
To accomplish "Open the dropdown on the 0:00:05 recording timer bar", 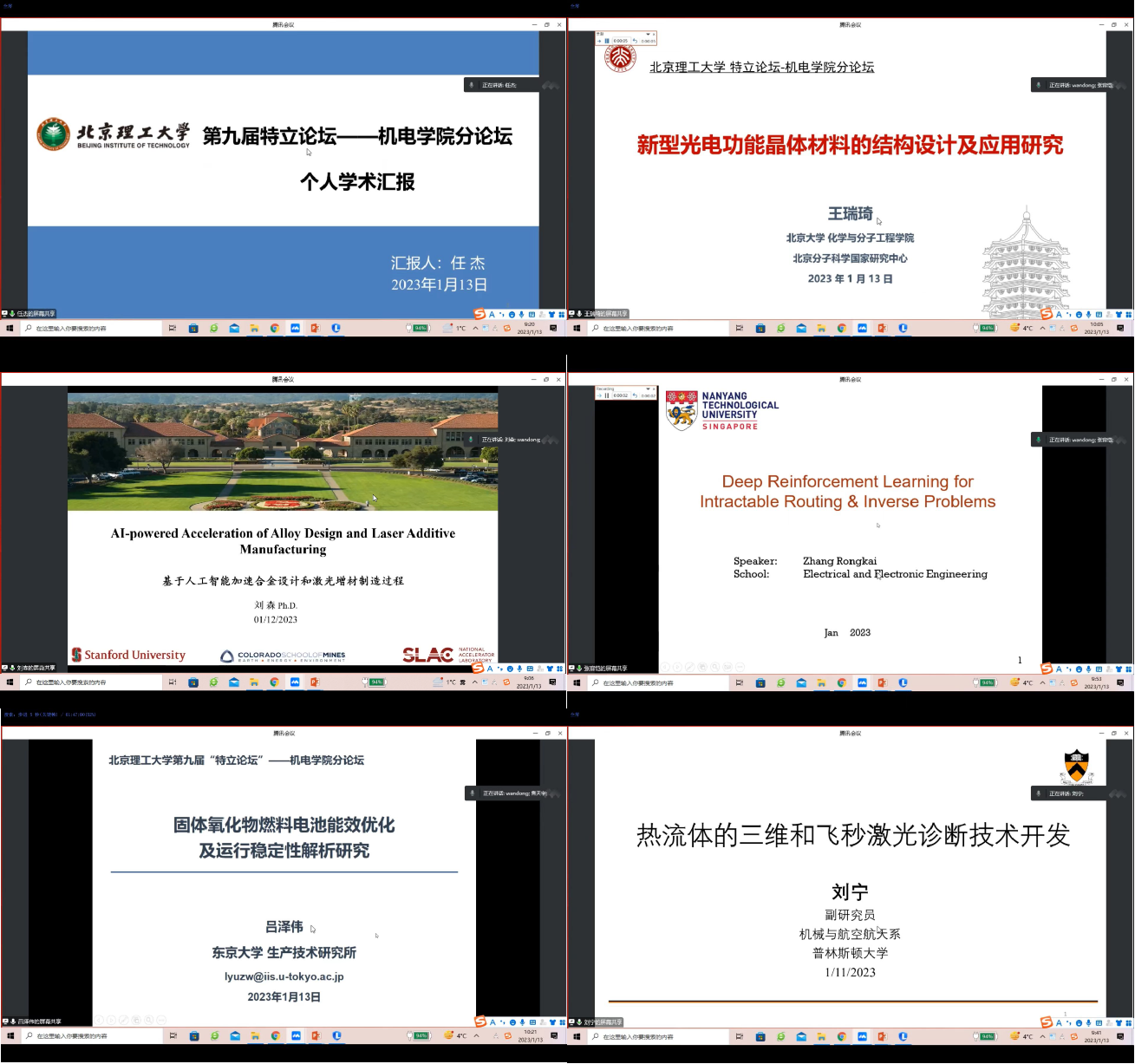I will tap(649, 35).
